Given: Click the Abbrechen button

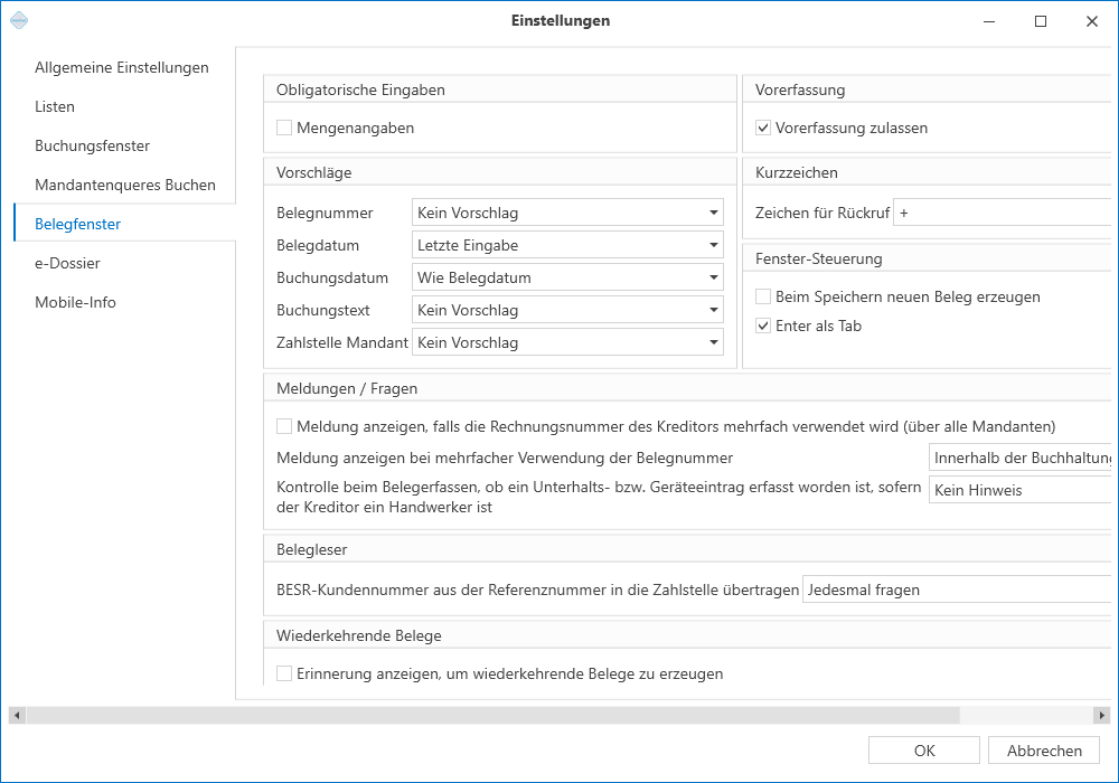Looking at the screenshot, I should point(1044,750).
